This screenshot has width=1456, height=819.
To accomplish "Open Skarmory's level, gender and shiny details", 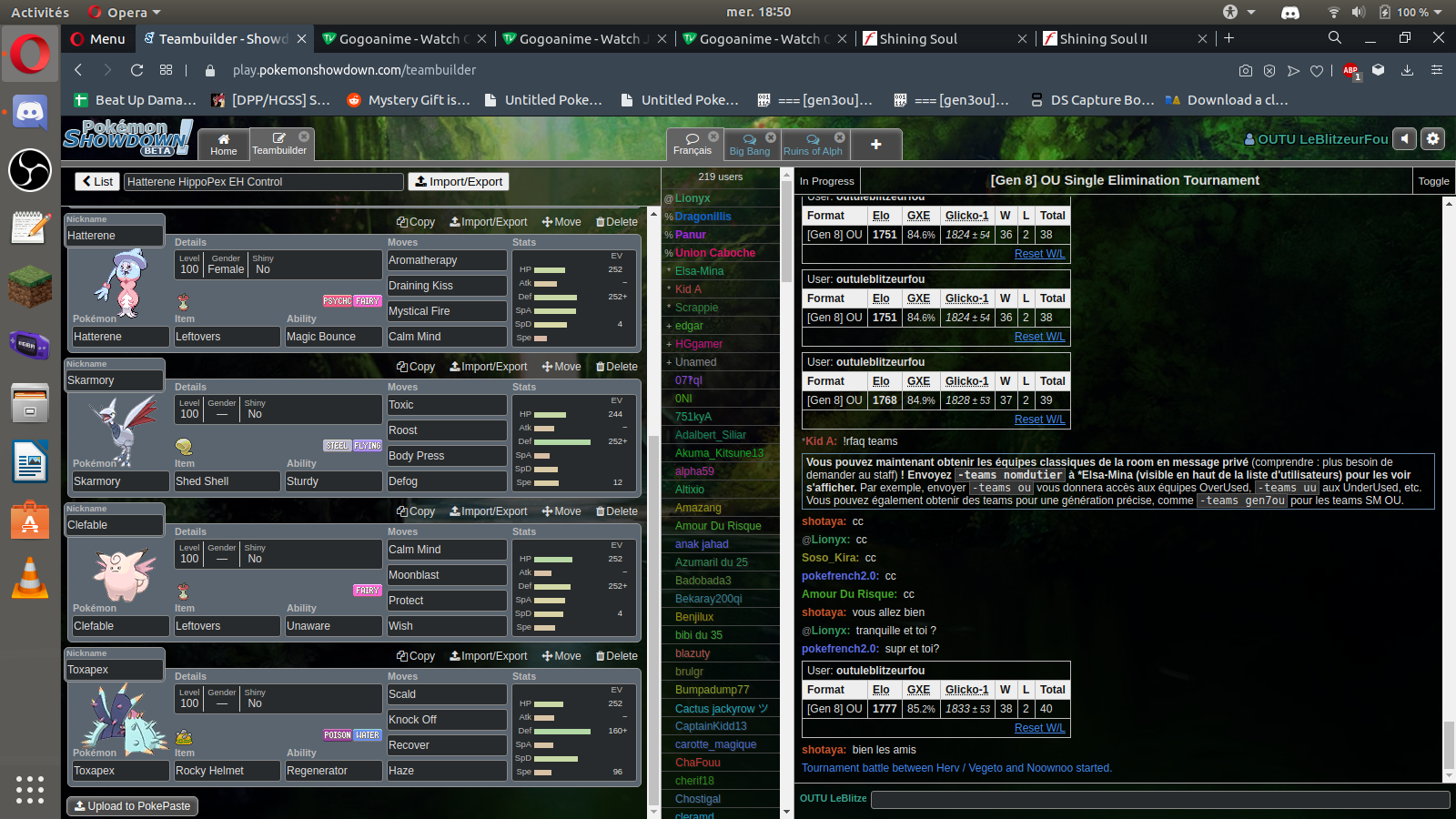I will (x=278, y=409).
